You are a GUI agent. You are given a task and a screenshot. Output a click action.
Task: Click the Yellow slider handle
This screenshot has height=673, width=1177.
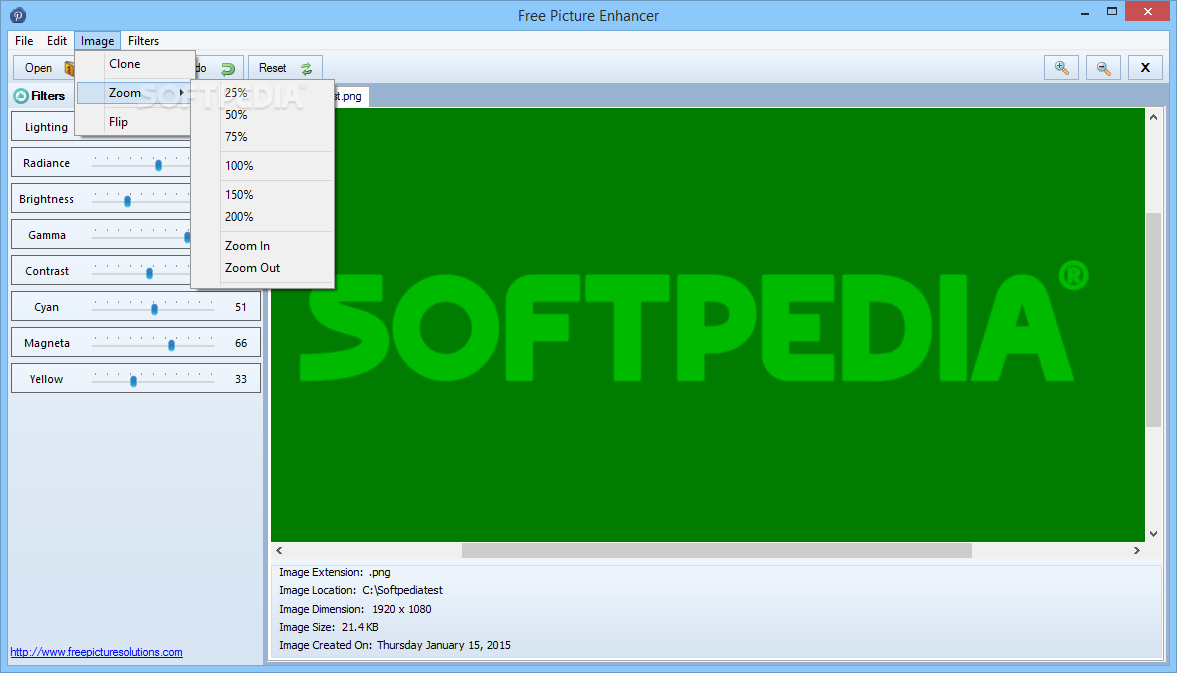(134, 381)
